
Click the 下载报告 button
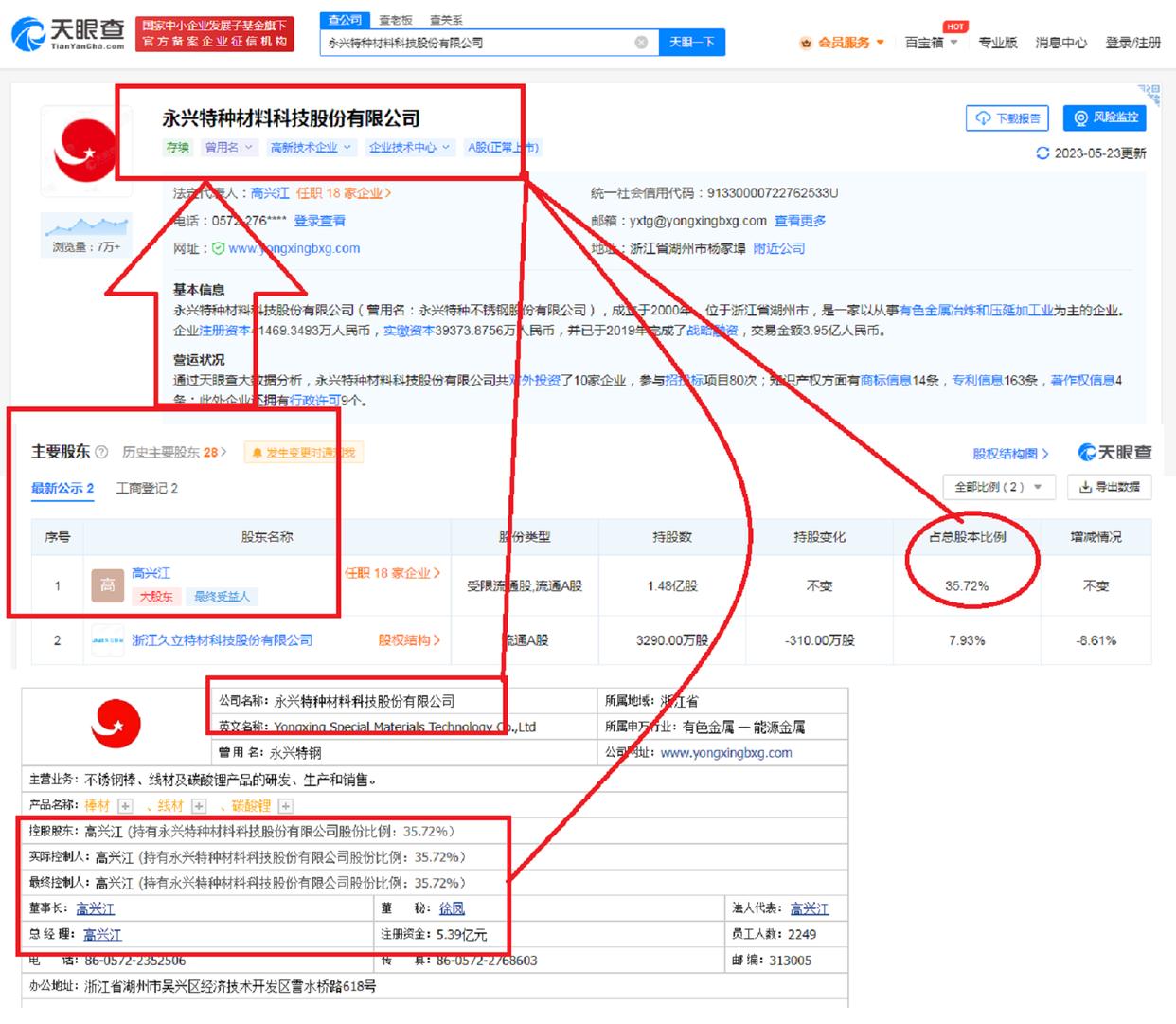(x=1008, y=118)
